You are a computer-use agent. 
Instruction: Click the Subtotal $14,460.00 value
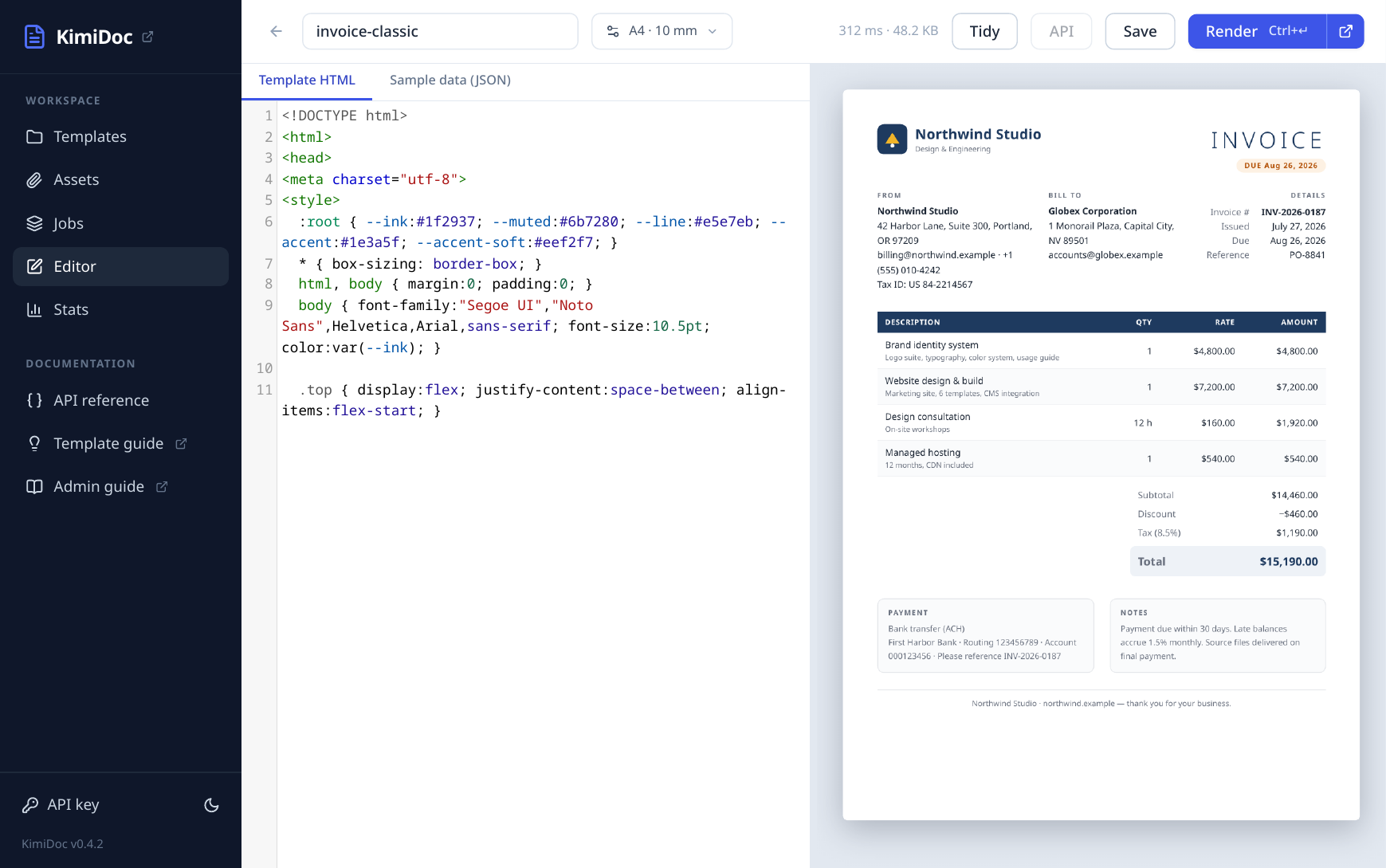coord(1294,495)
